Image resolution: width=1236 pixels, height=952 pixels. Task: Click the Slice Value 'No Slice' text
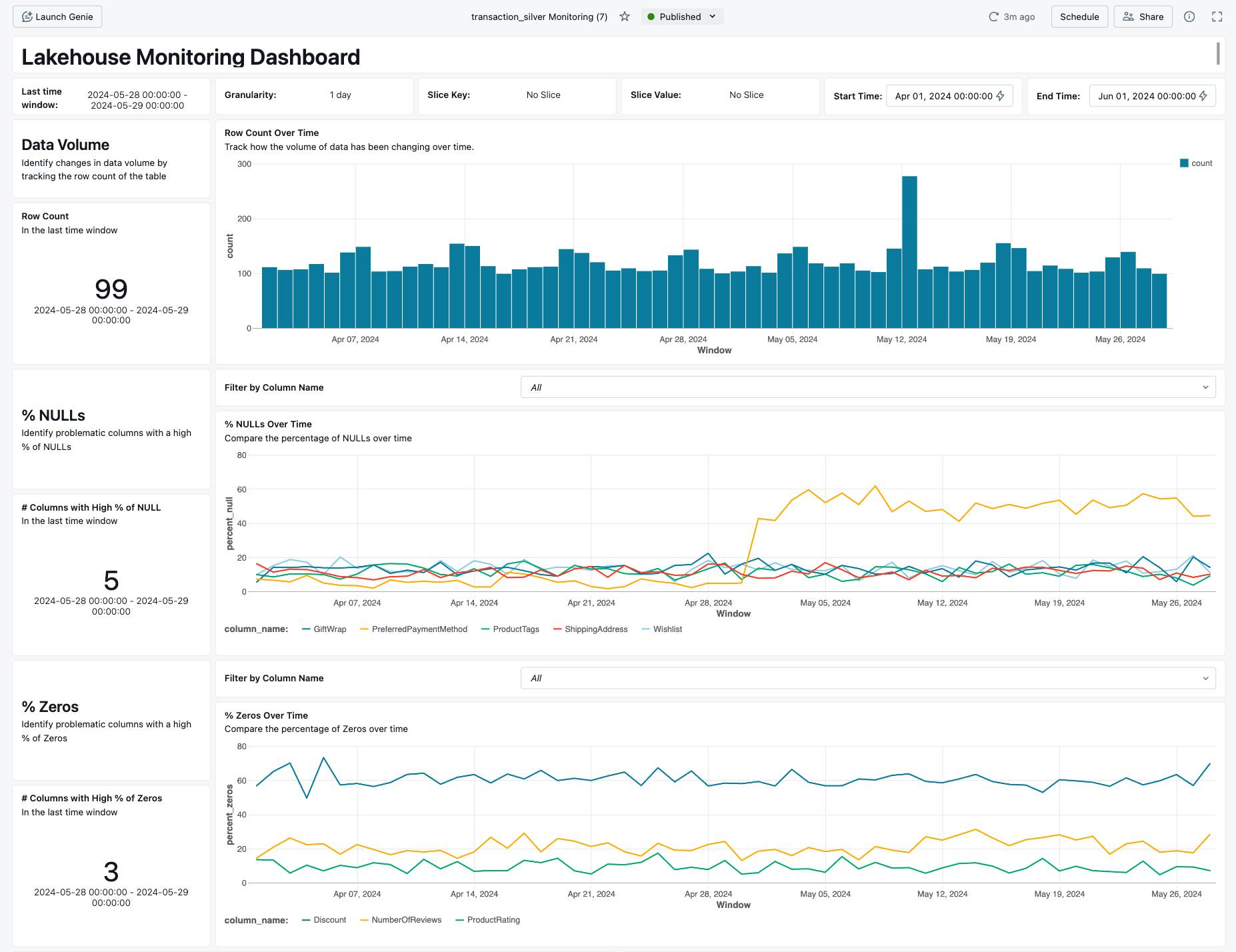[x=746, y=95]
